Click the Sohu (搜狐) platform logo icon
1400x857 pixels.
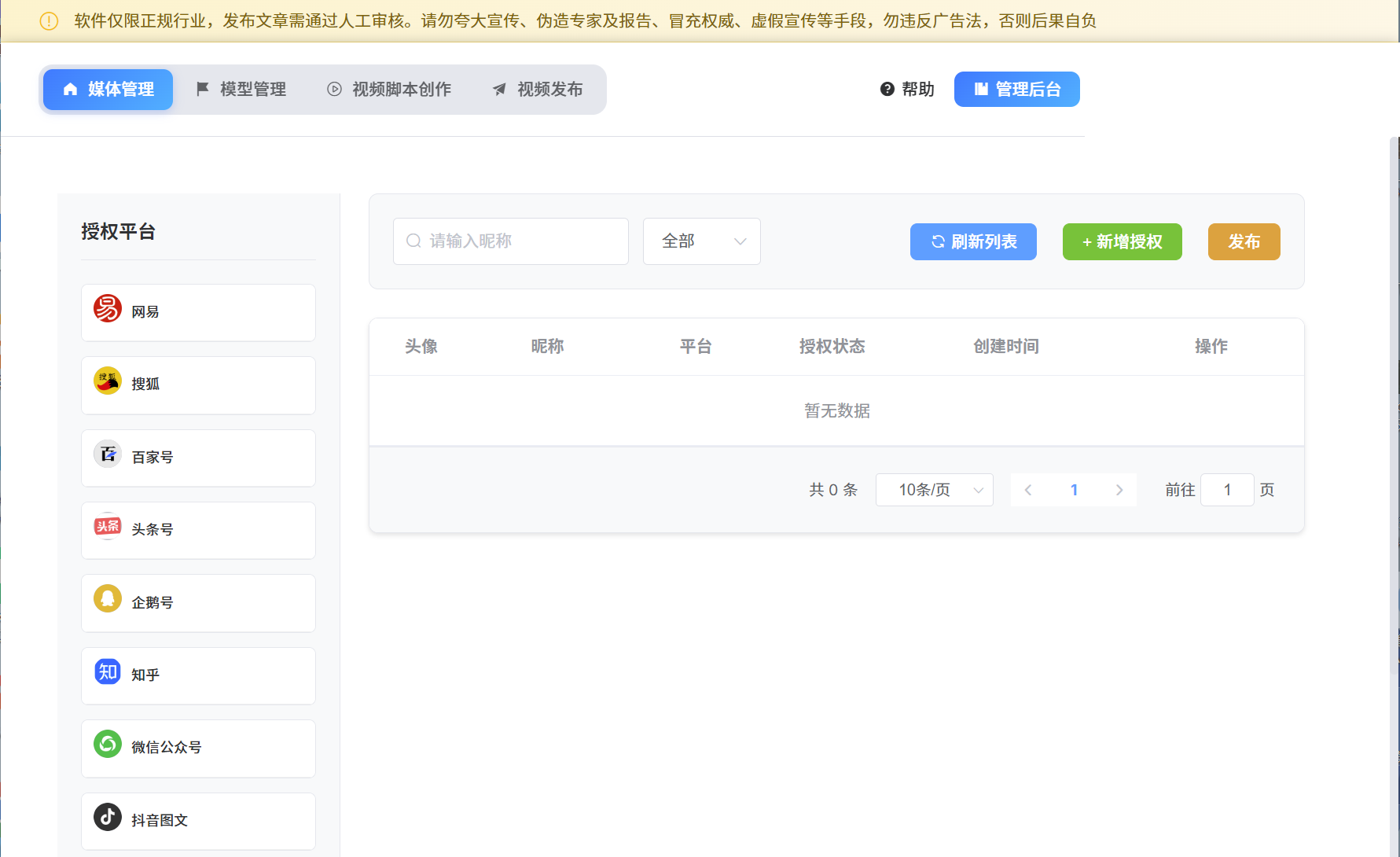[108, 381]
